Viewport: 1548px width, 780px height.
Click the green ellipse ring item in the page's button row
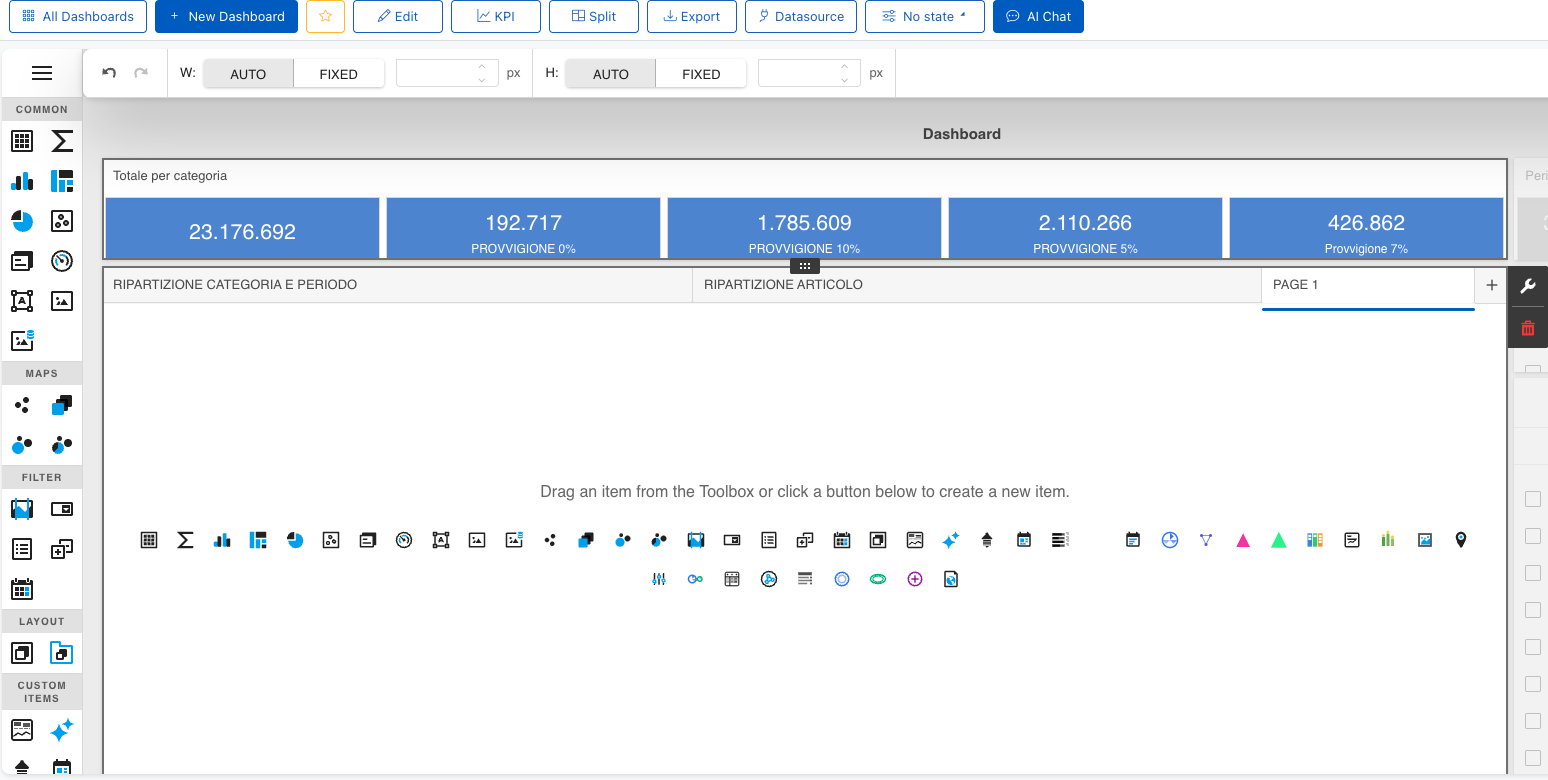pyautogui.click(x=878, y=579)
